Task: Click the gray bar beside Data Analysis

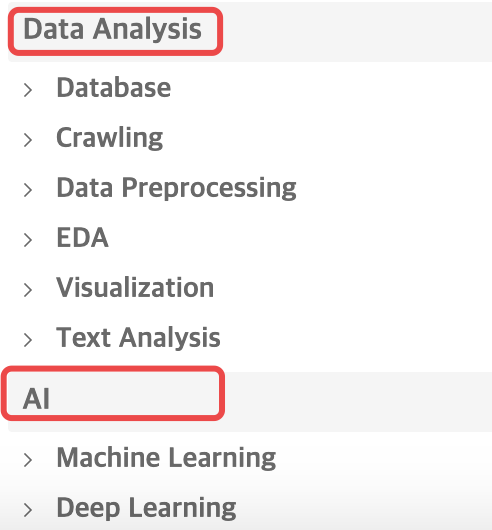Action: click(x=356, y=32)
